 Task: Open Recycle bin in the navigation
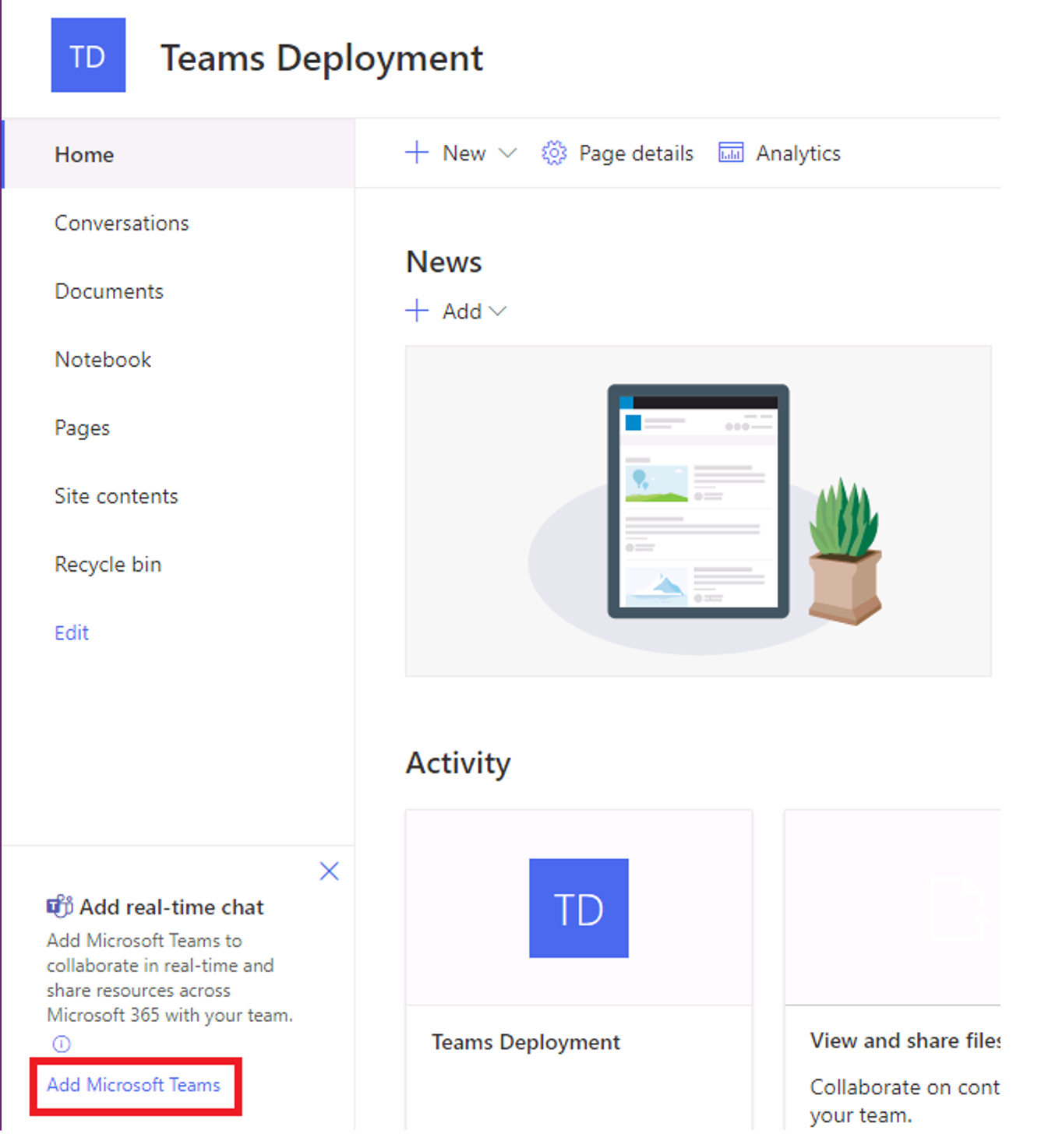point(108,564)
